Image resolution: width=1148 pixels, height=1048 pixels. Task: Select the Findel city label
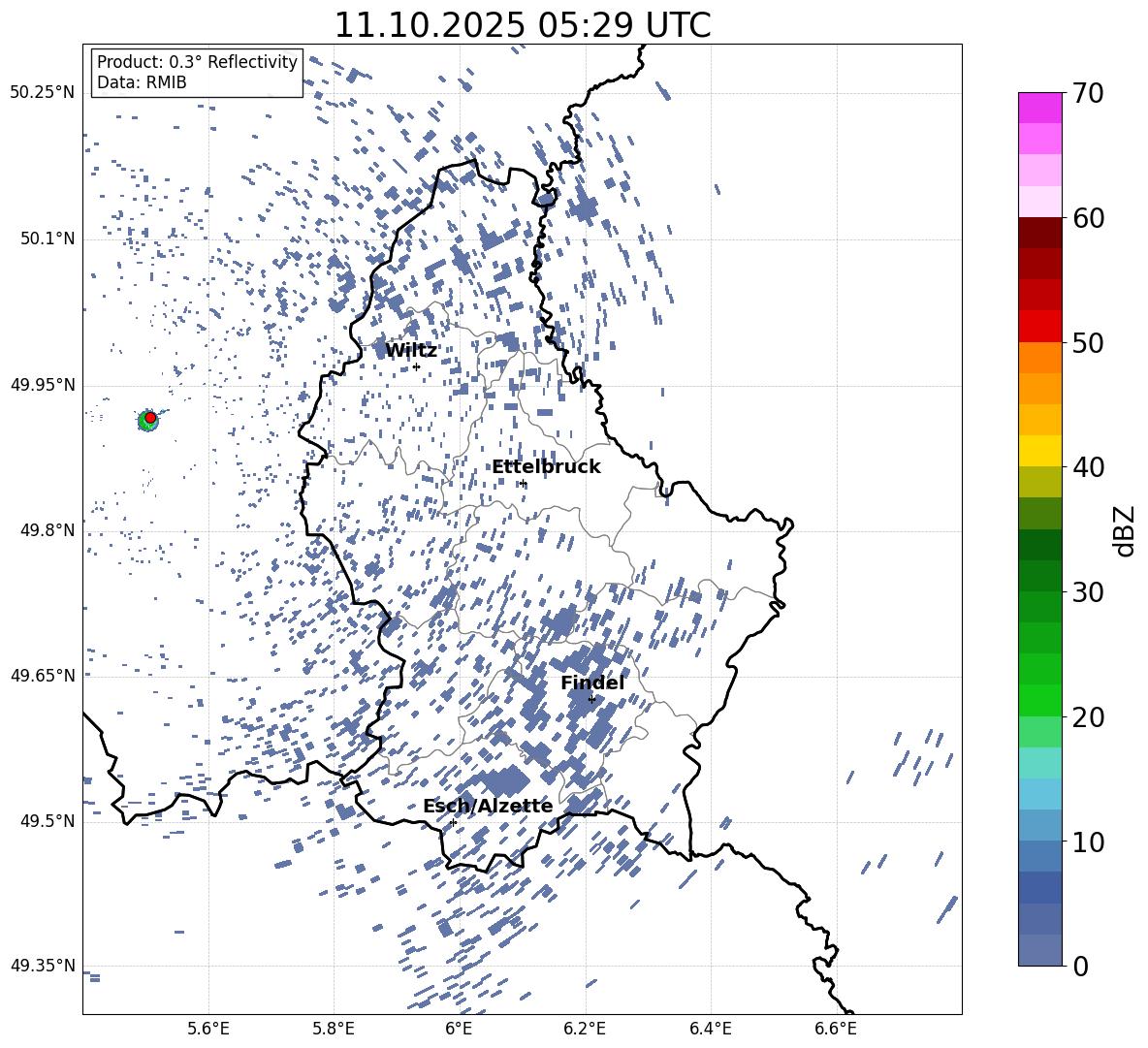pos(593,683)
